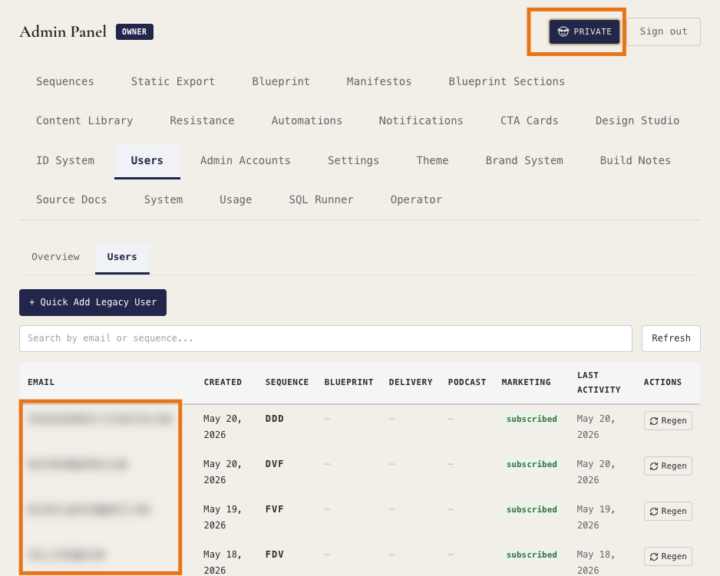Click Regen for the DDD row
Image resolution: width=720 pixels, height=576 pixels.
pos(668,421)
